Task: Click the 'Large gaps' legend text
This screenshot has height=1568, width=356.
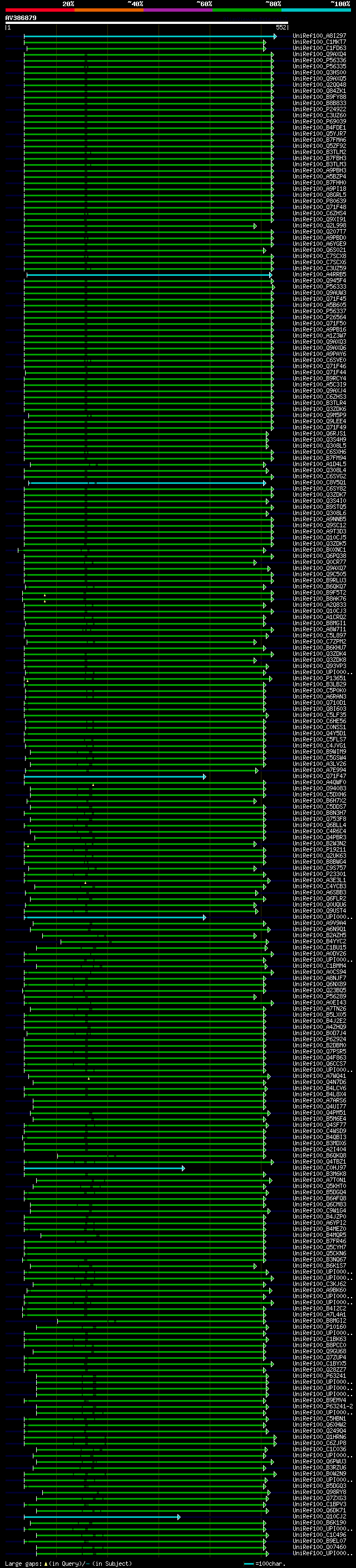Action: [x=23, y=1564]
